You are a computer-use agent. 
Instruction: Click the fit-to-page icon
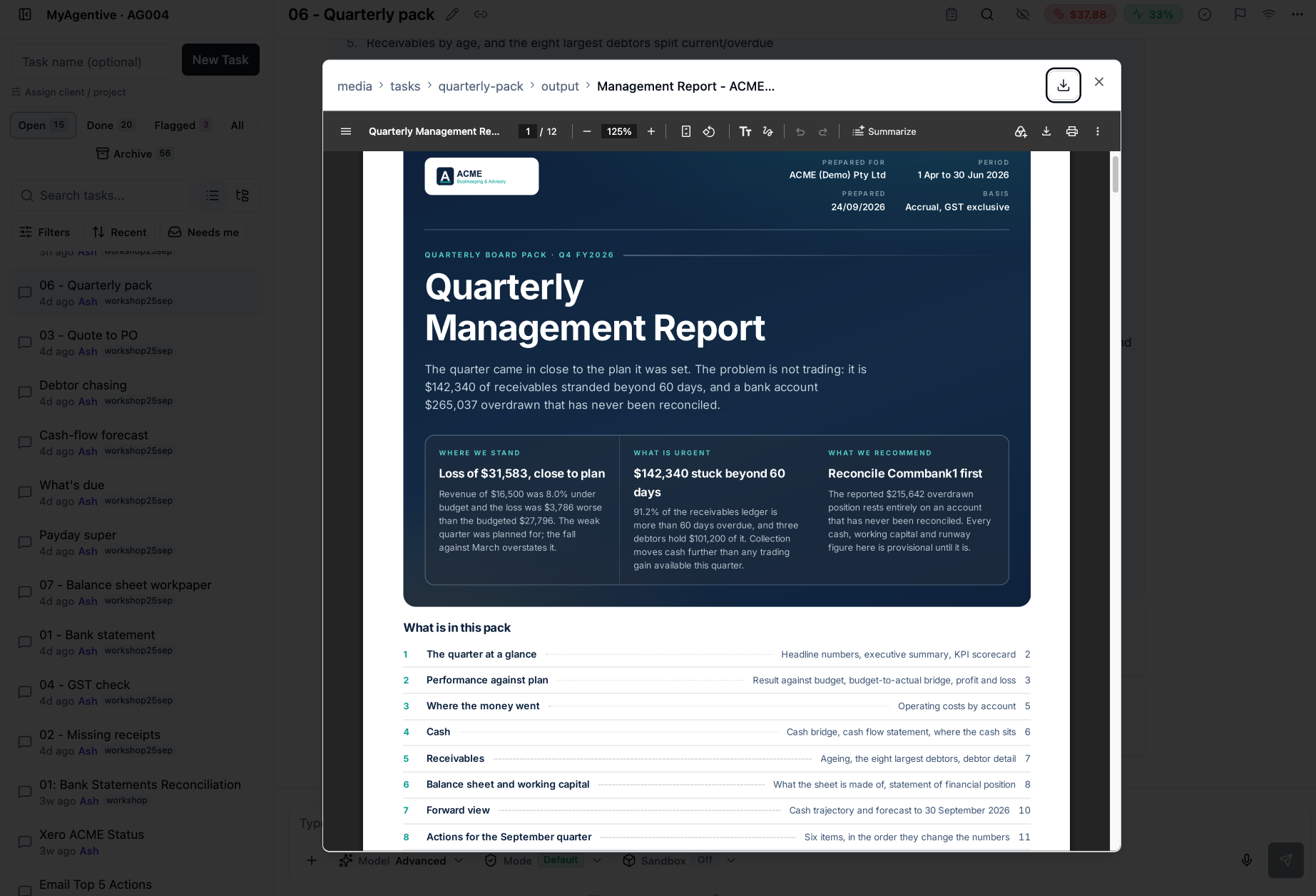point(686,131)
